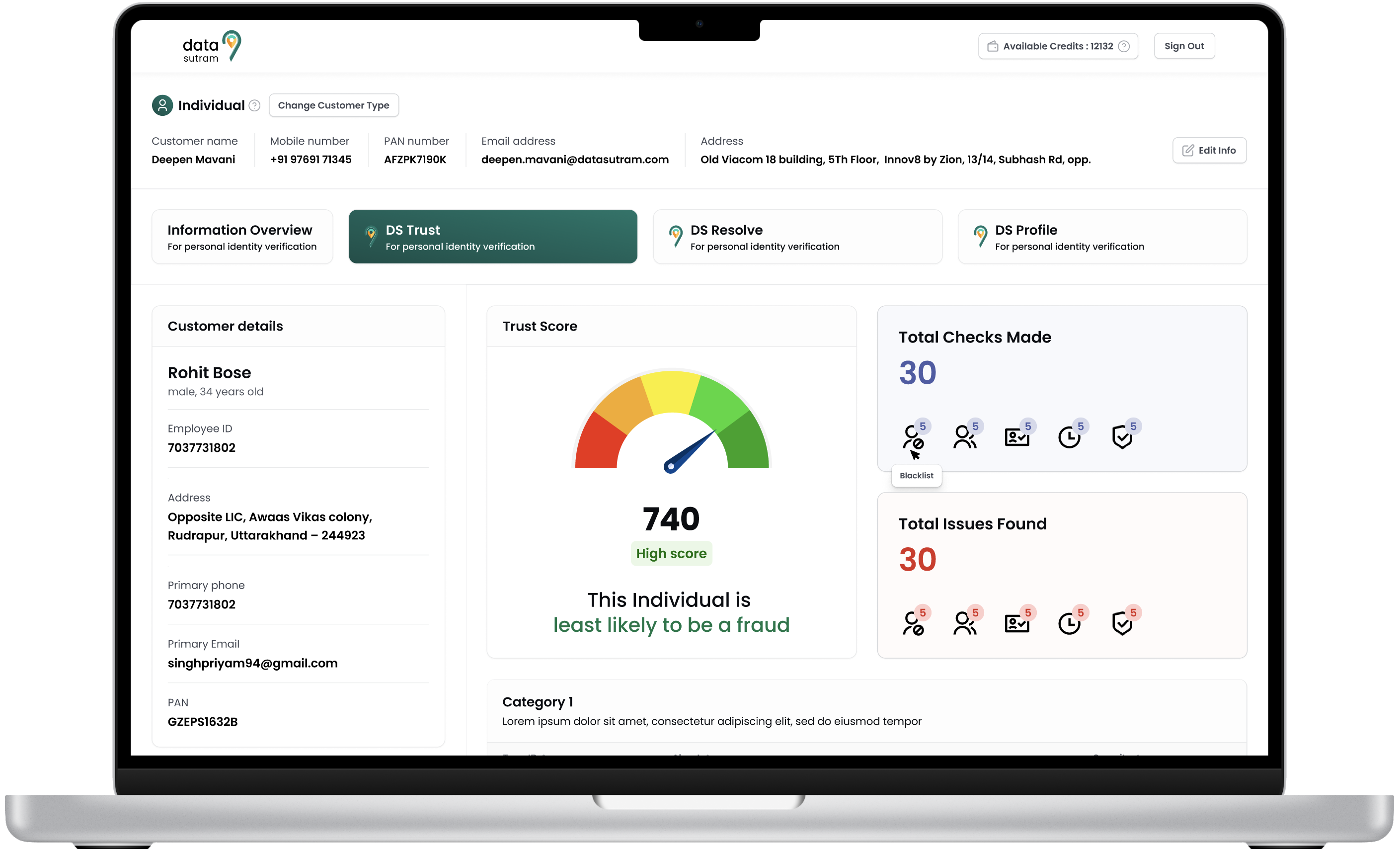Click the shield check icon under Total Issues Found
The image size is (1400, 854).
(x=1122, y=624)
